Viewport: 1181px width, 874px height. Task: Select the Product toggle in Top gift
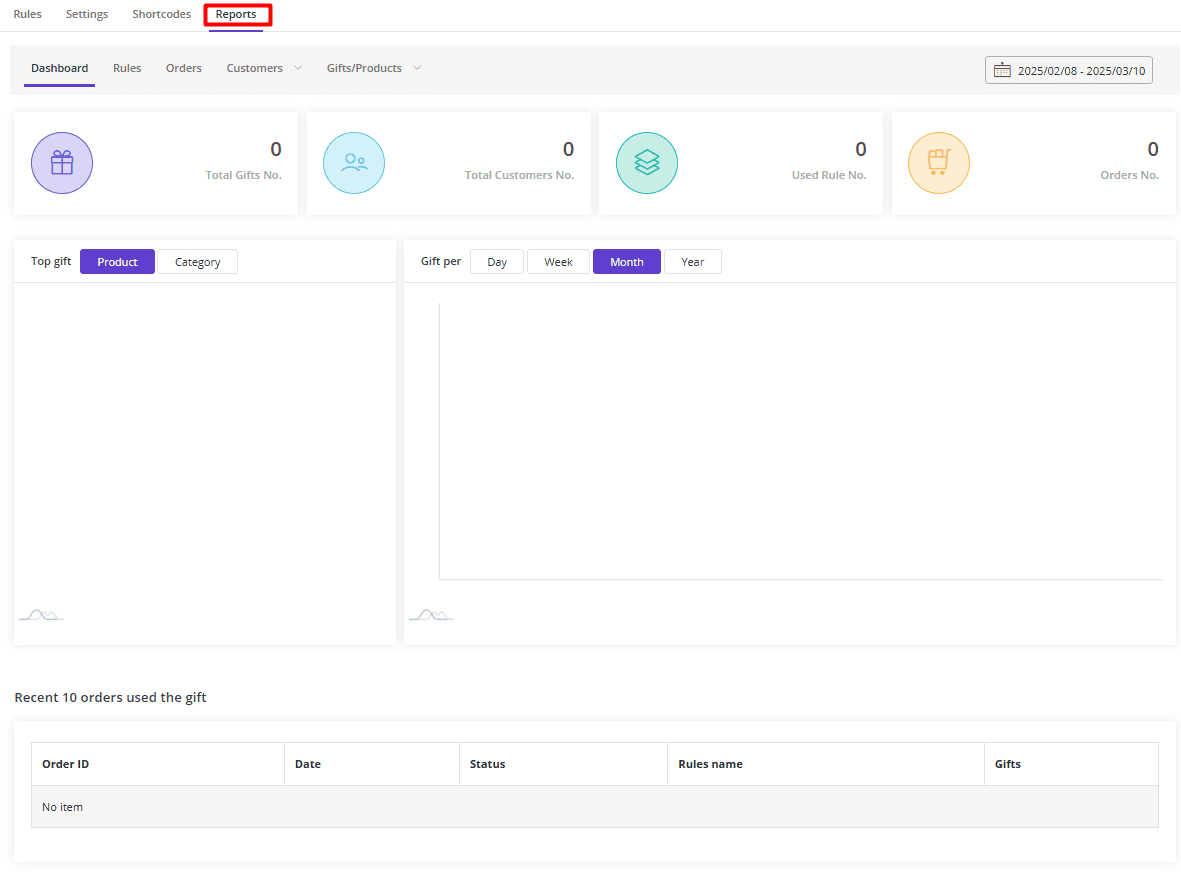click(117, 261)
